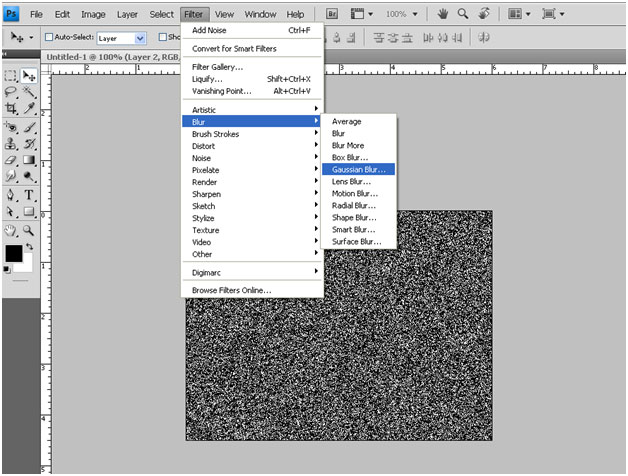
Task: Select the Path Selection arrow tool
Action: point(11,212)
